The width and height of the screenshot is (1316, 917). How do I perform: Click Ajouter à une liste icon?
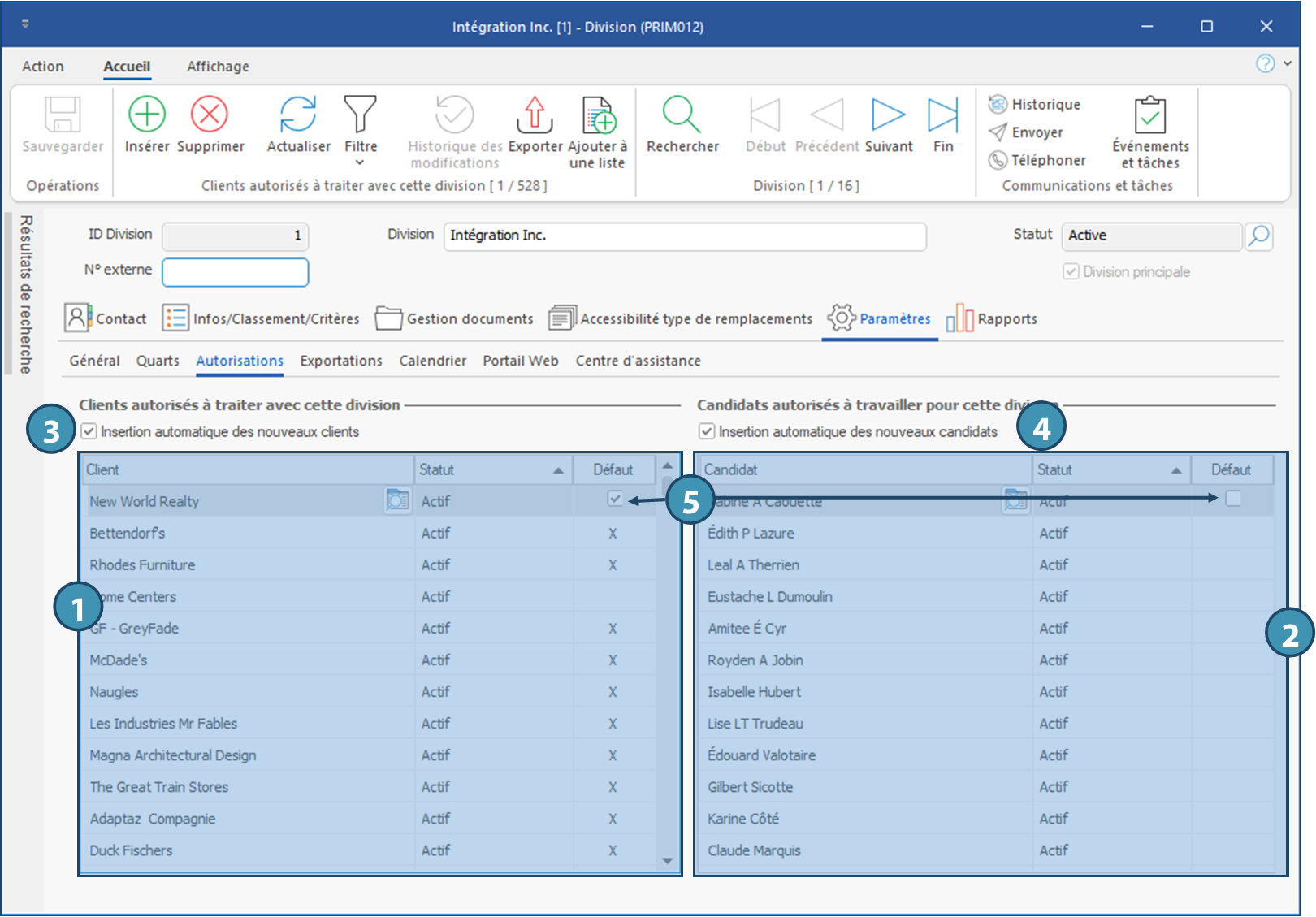pos(598,115)
